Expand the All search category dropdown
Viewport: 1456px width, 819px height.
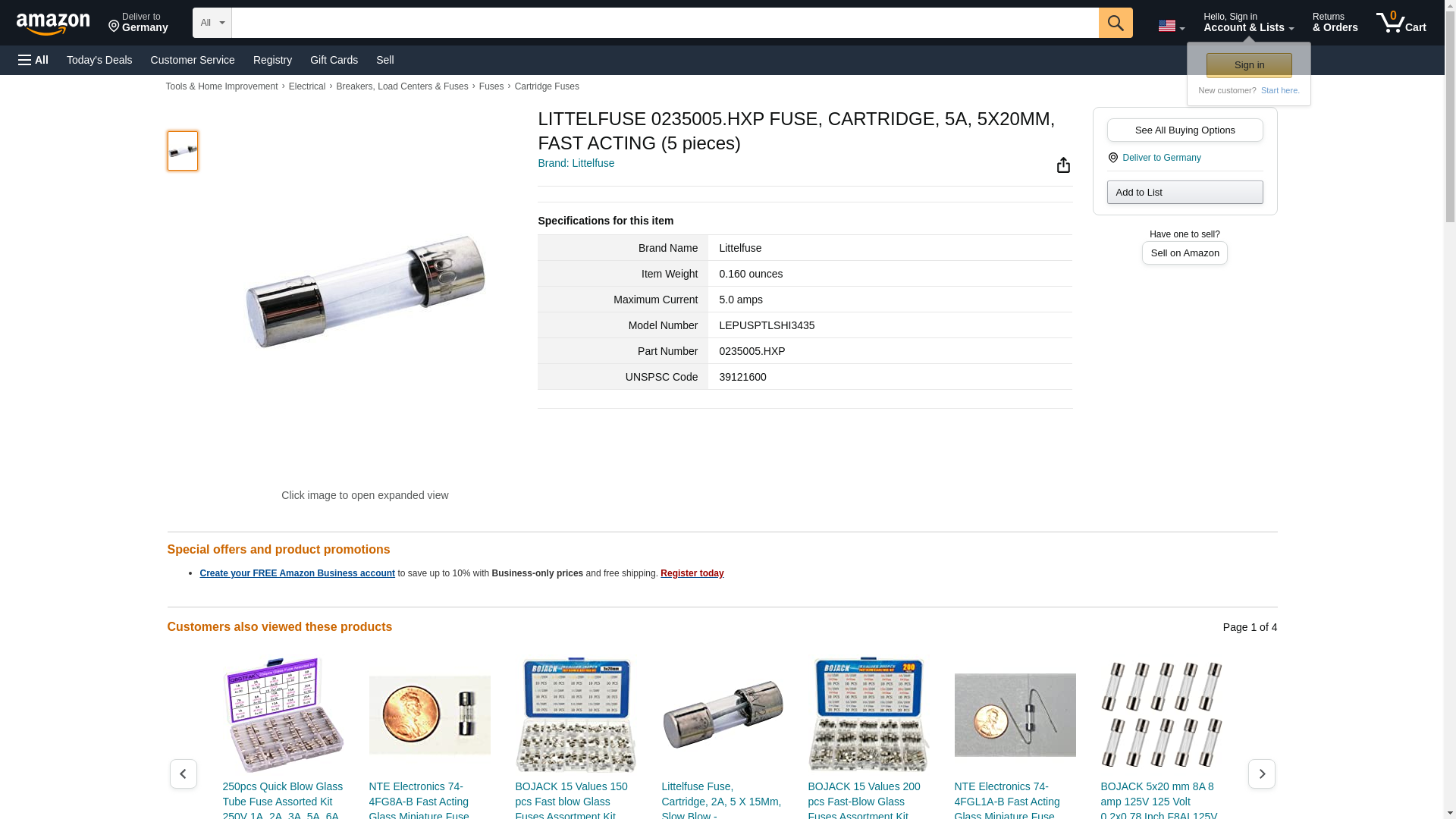pos(212,23)
